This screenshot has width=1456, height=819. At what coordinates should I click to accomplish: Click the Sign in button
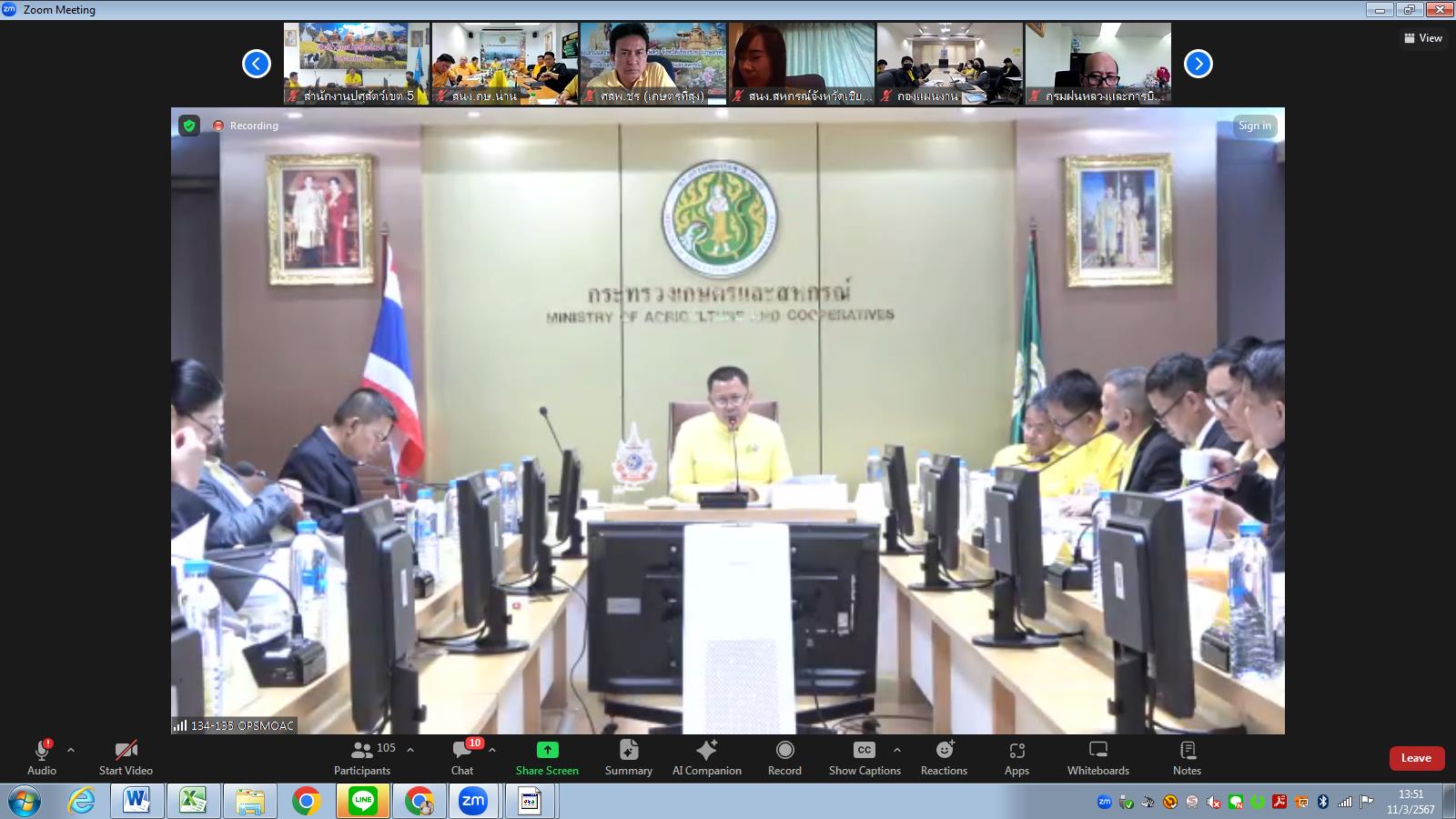point(1255,126)
